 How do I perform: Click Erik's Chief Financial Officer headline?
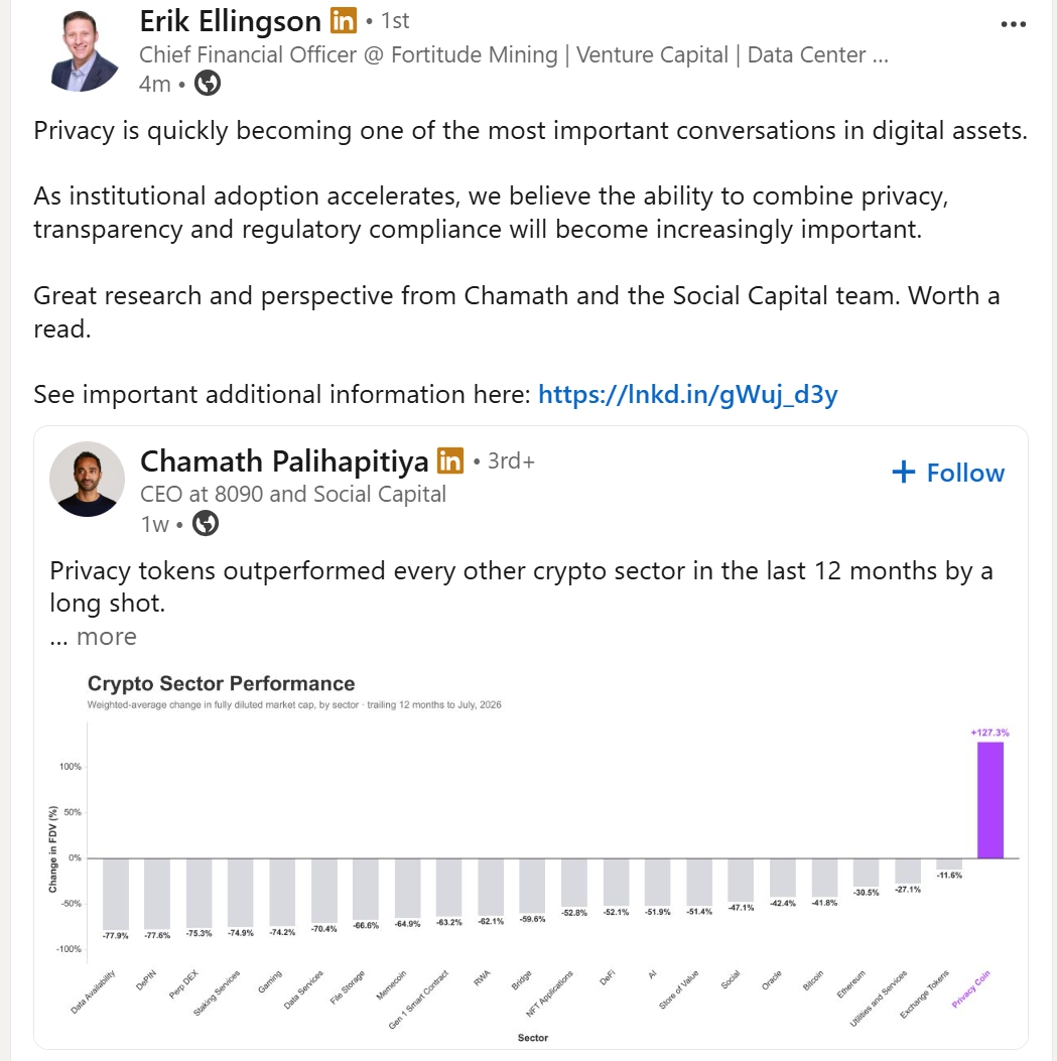pyautogui.click(x=514, y=55)
